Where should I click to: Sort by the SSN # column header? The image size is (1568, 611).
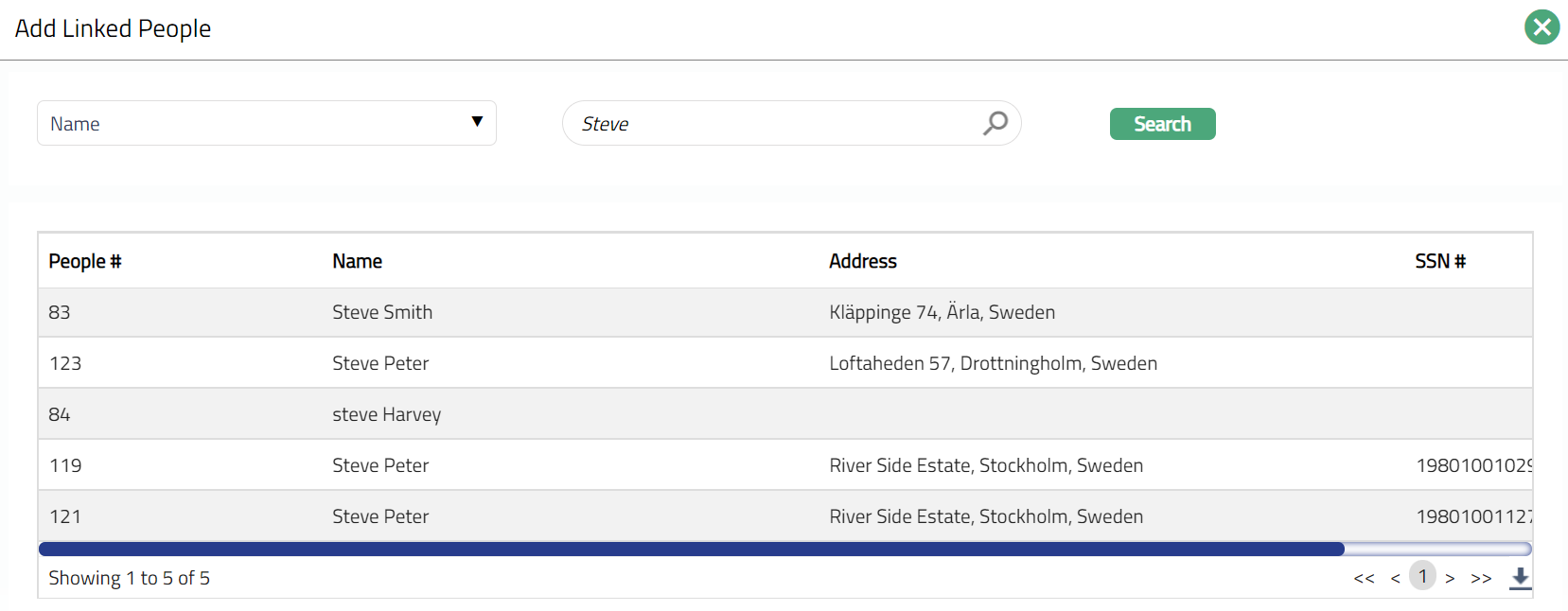click(1439, 261)
